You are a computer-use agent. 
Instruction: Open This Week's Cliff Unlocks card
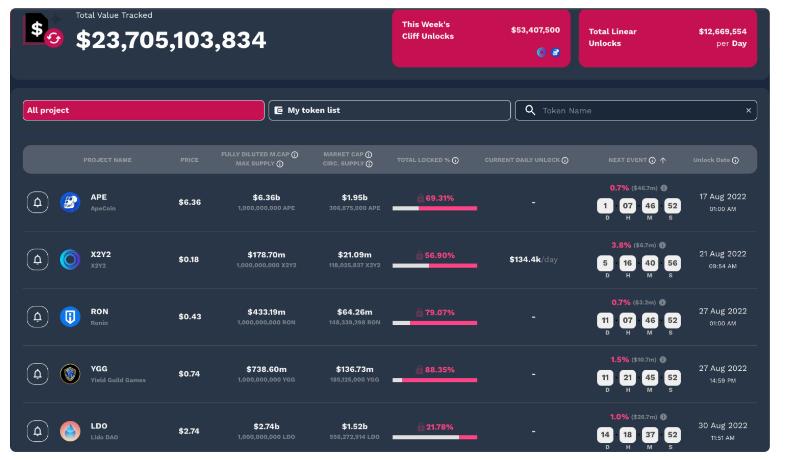click(x=481, y=38)
